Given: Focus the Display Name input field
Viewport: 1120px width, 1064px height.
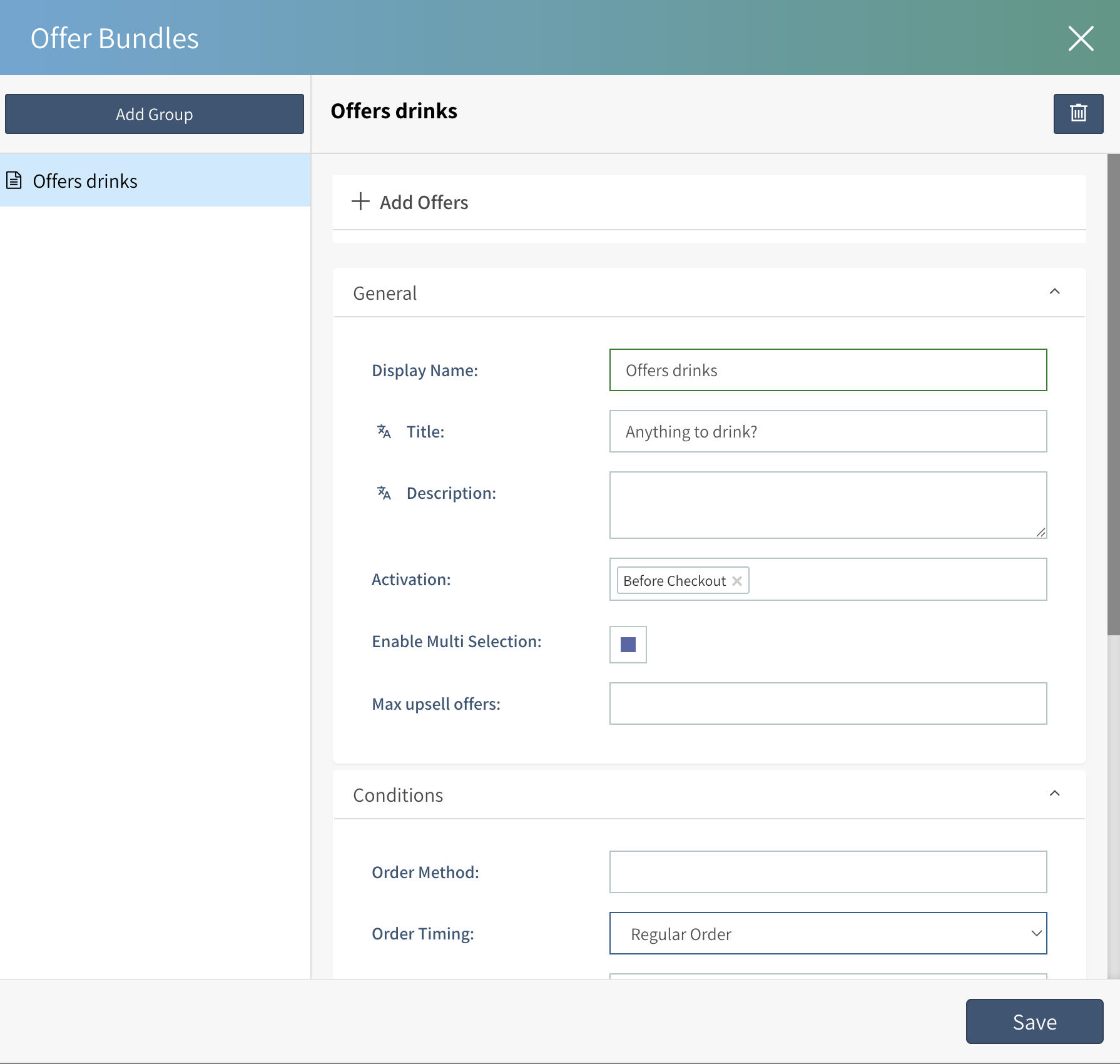Looking at the screenshot, I should (828, 370).
